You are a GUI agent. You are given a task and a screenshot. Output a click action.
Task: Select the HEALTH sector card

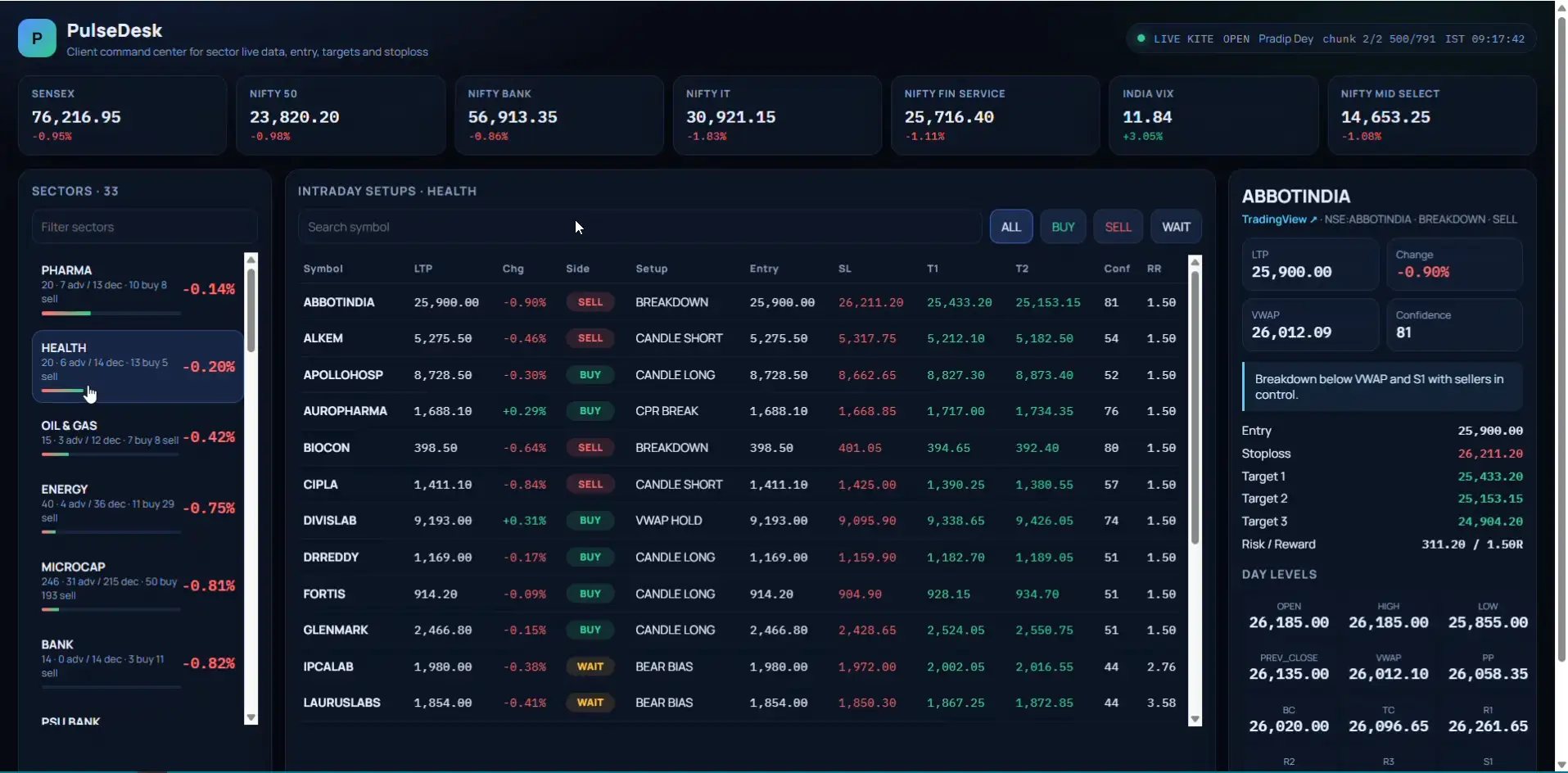tap(138, 366)
